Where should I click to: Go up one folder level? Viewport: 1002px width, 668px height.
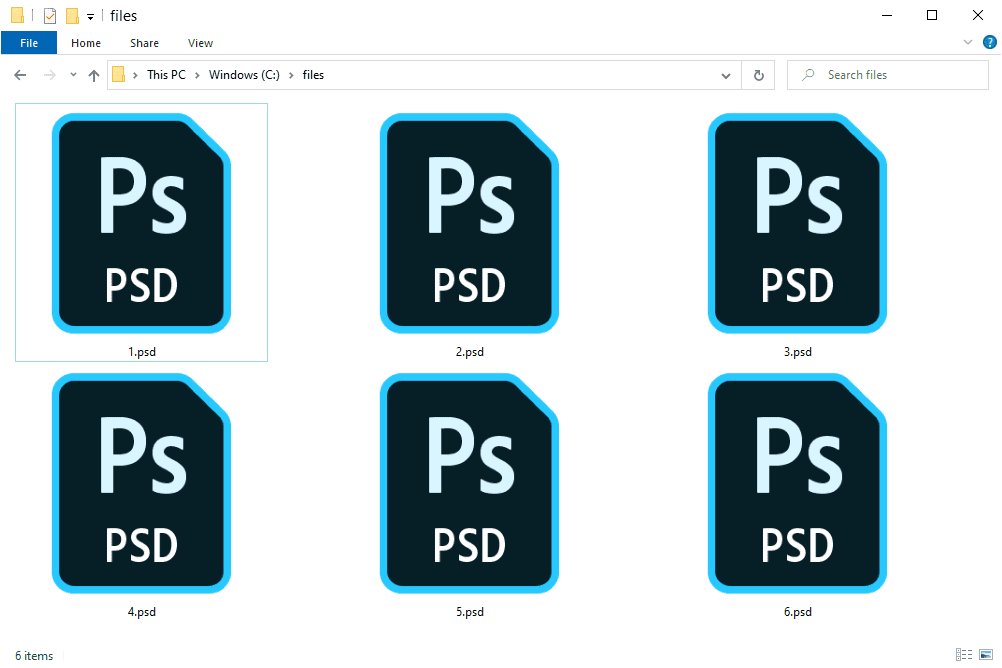pyautogui.click(x=94, y=75)
